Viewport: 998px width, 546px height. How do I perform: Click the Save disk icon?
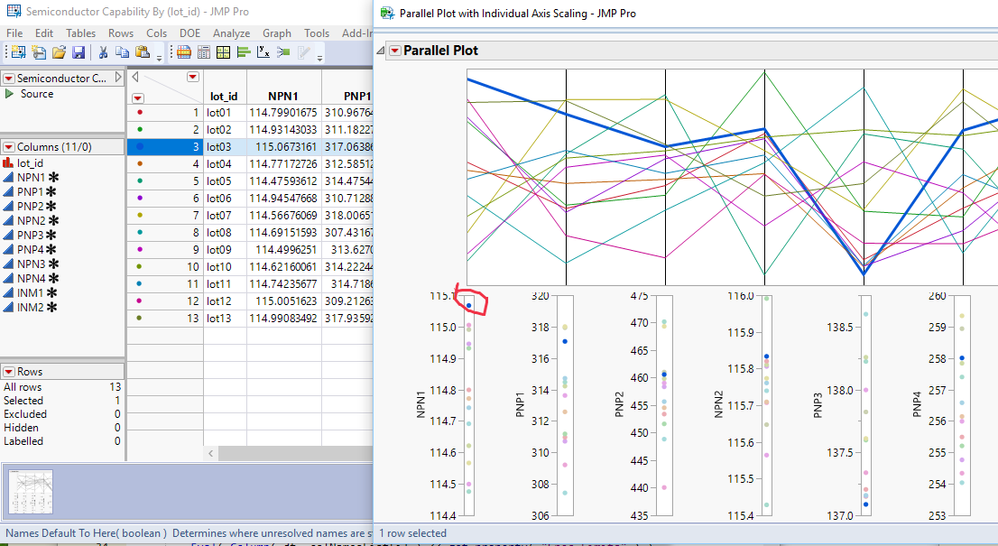pyautogui.click(x=78, y=52)
